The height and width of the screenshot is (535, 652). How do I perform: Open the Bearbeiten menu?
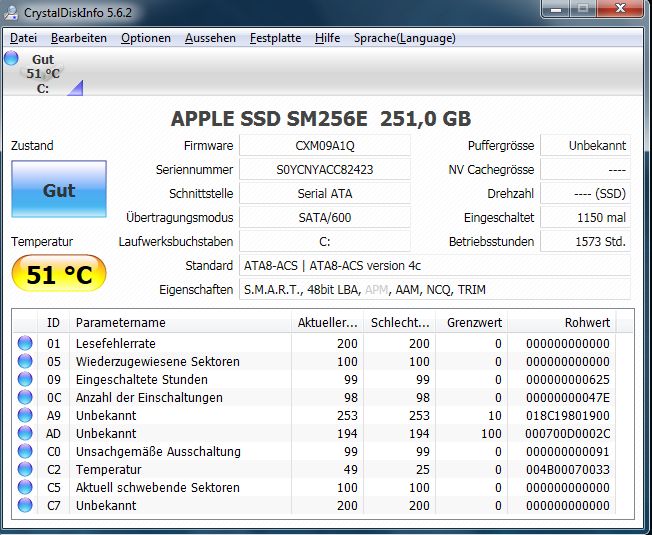tap(79, 38)
